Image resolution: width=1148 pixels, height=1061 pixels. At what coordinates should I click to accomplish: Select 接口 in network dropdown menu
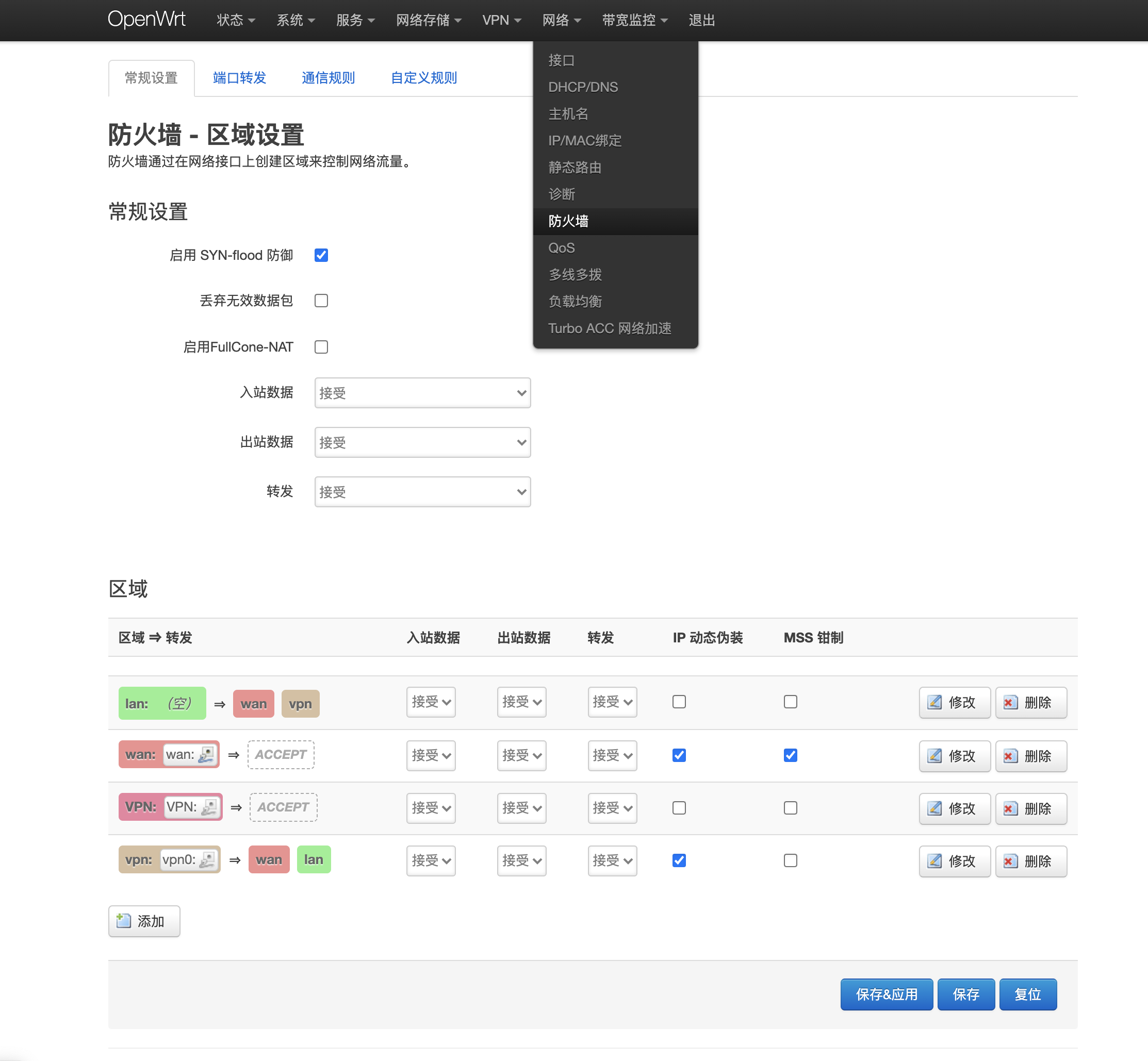pos(616,60)
